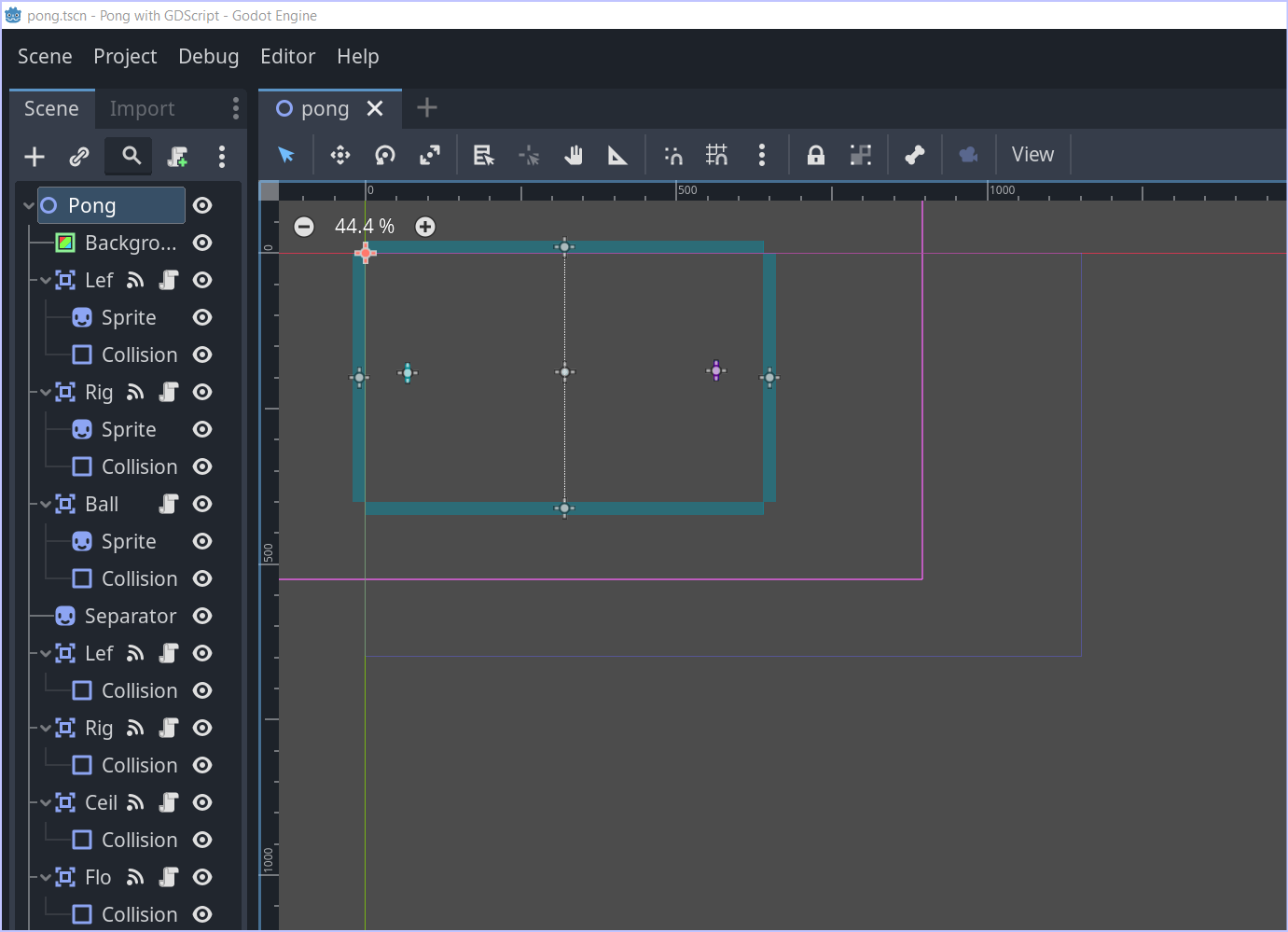Click the 44.4% zoom percentage label
This screenshot has height=932, width=1288.
point(364,226)
